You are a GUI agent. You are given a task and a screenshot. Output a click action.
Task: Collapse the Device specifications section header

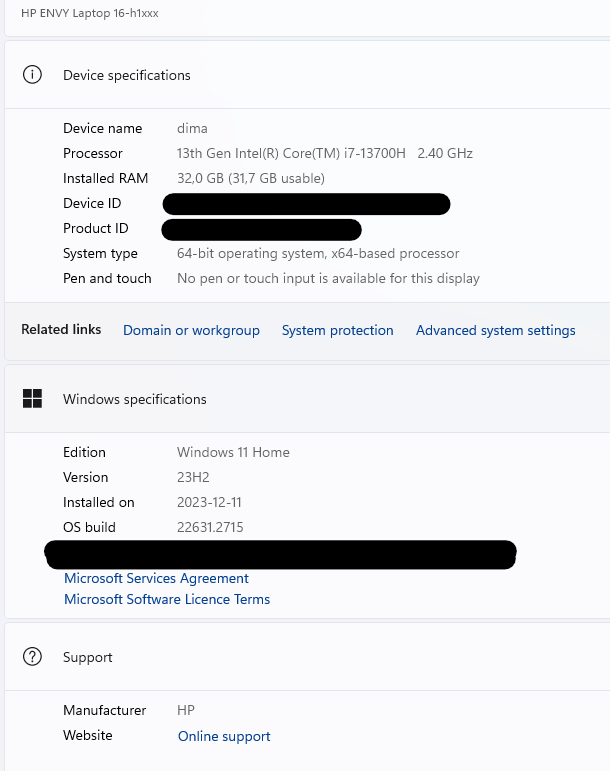point(307,75)
